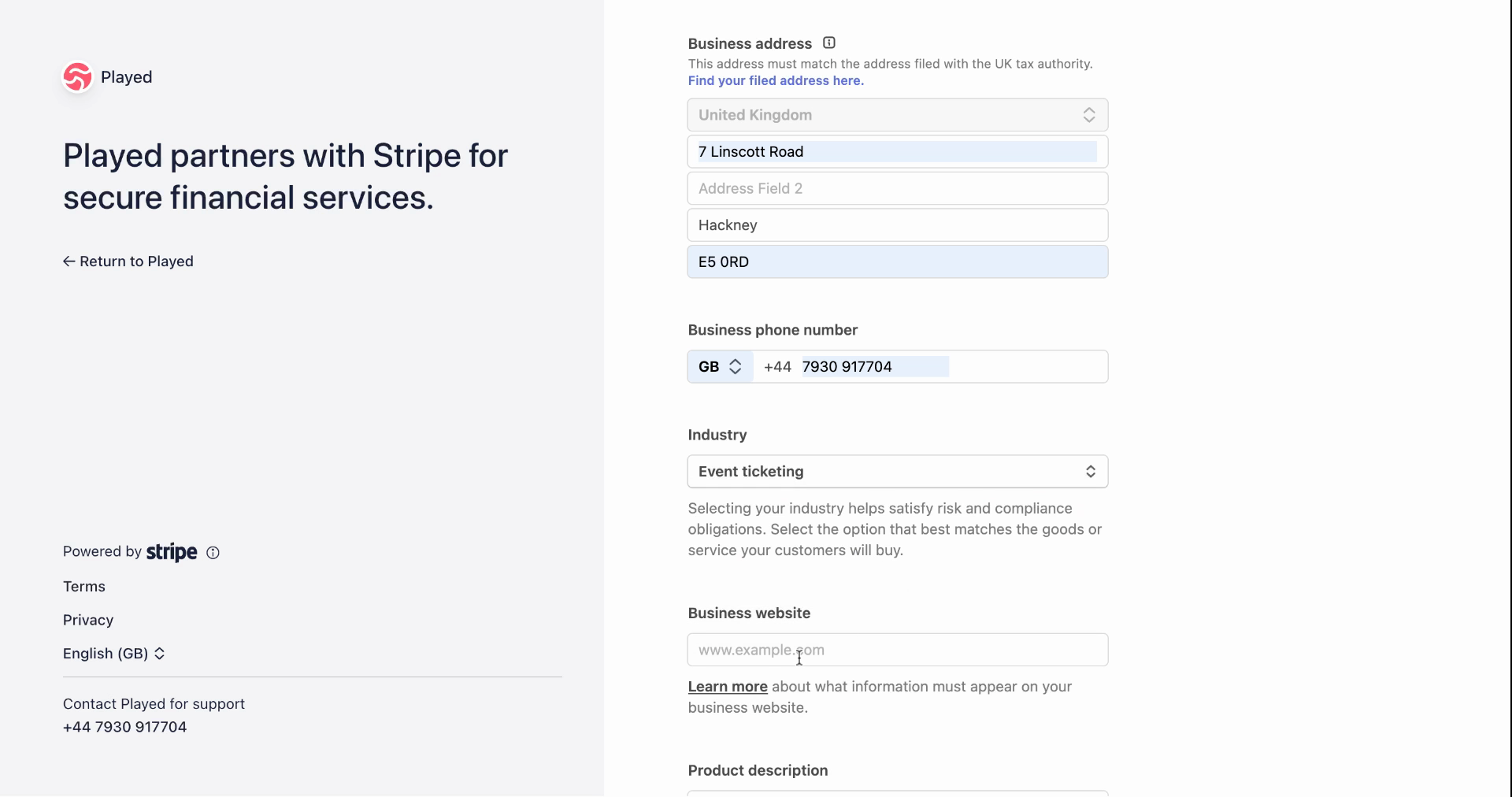Click the +44 dialing prefix

click(x=777, y=367)
